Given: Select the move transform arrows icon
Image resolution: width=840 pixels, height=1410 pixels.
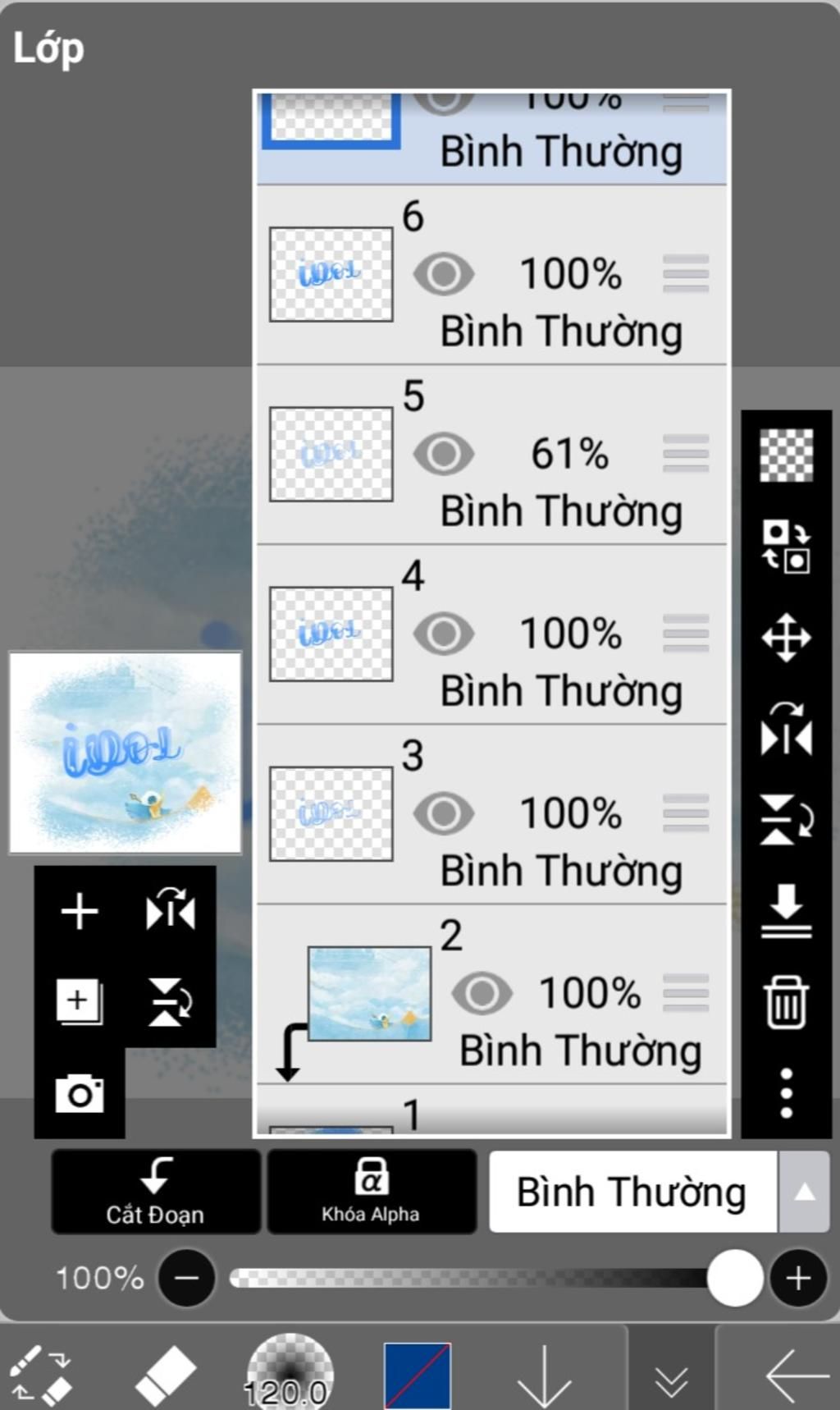Looking at the screenshot, I should coord(786,638).
